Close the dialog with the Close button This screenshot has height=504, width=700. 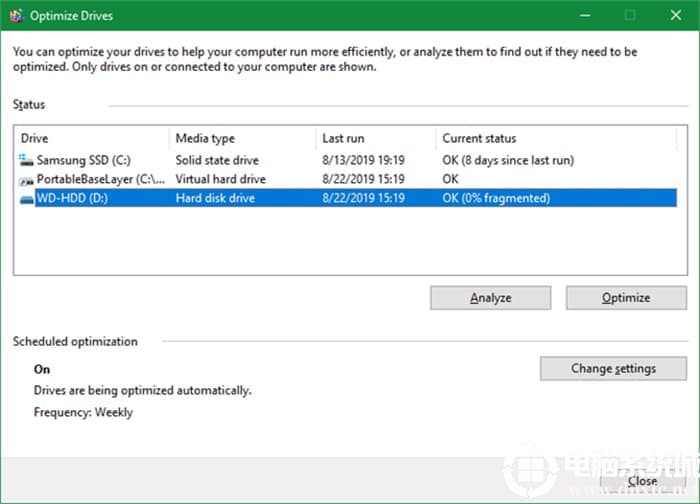pos(643,481)
